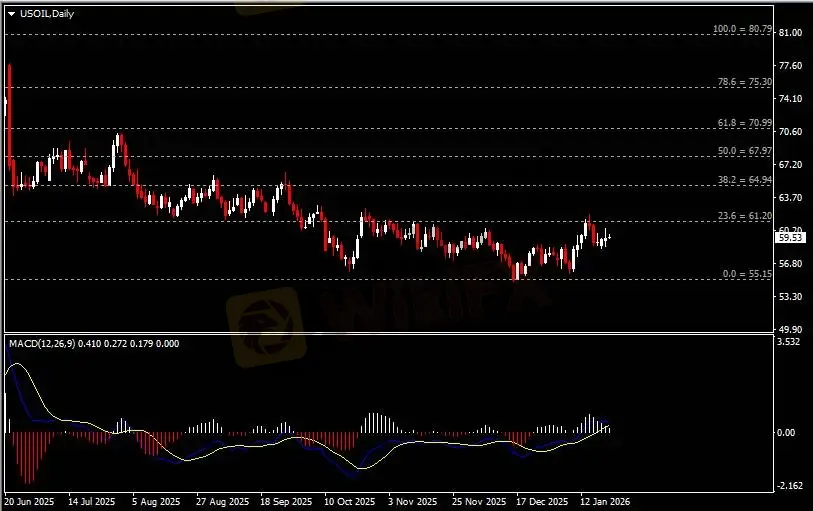
Task: Select the 100.0 = 80.79 Fibonacci label
Action: (742, 29)
